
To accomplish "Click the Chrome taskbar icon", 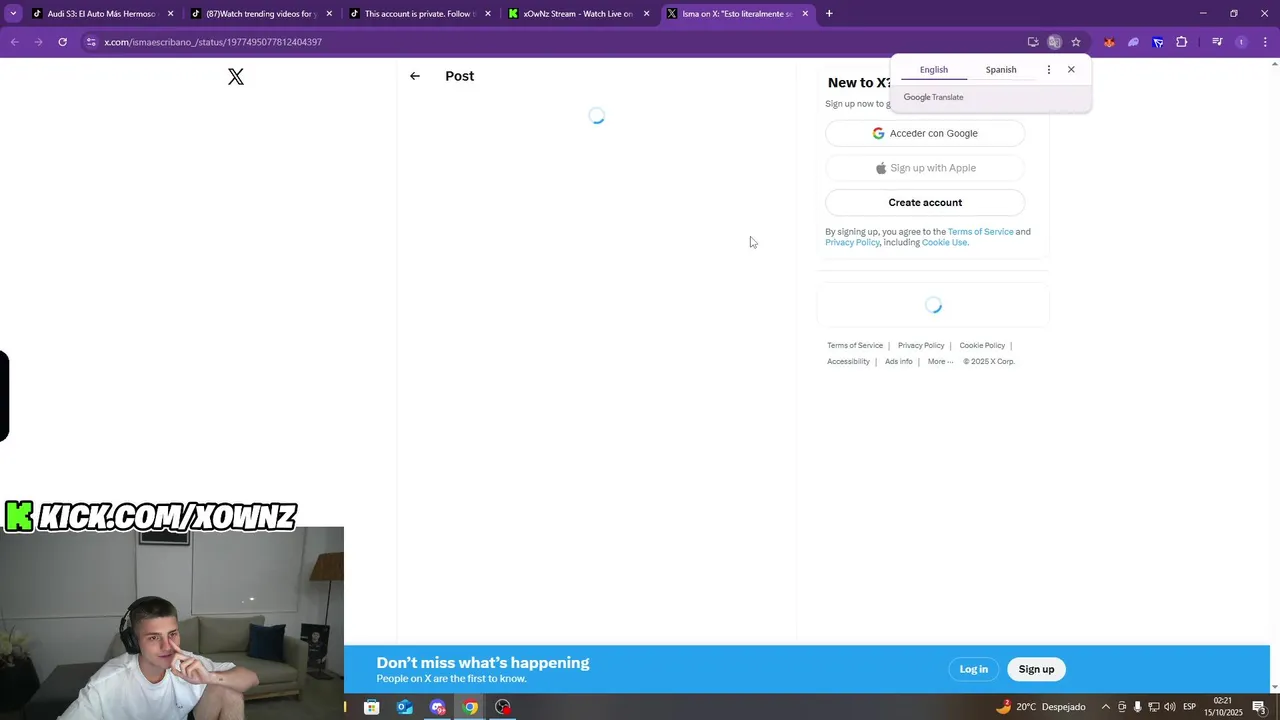I will coord(470,707).
